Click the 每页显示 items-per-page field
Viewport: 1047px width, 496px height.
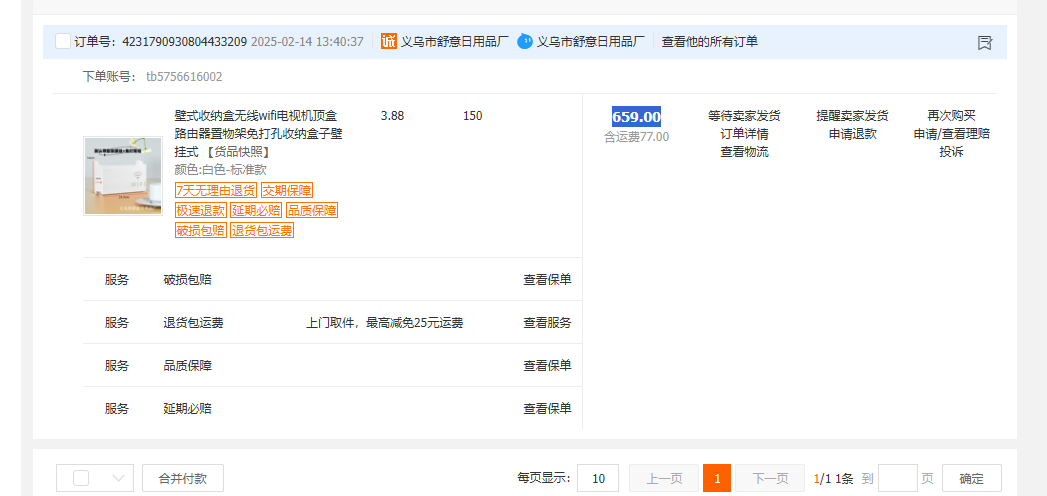[x=597, y=478]
